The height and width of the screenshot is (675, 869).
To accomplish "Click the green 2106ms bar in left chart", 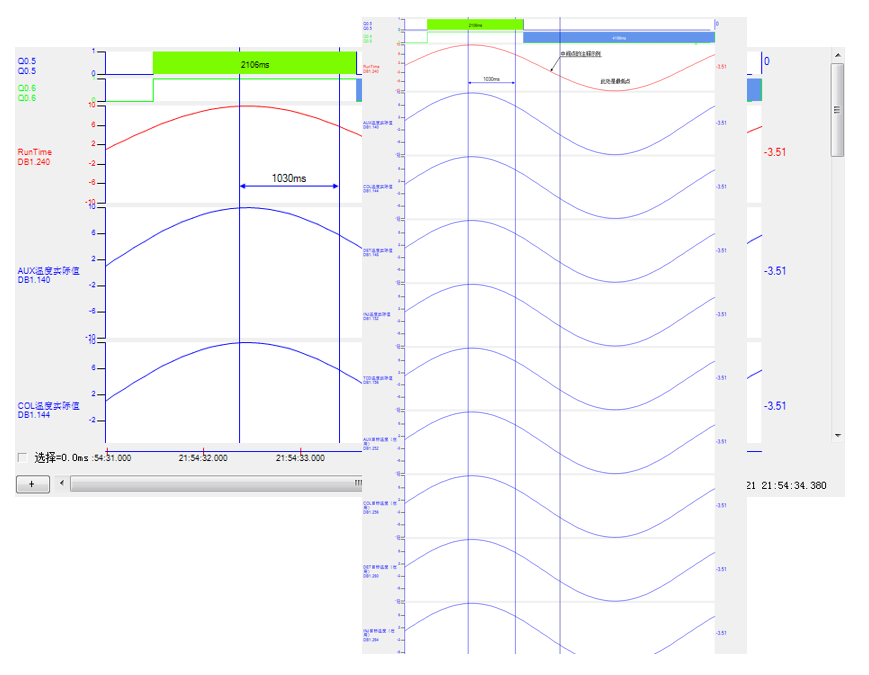I will coord(254,63).
